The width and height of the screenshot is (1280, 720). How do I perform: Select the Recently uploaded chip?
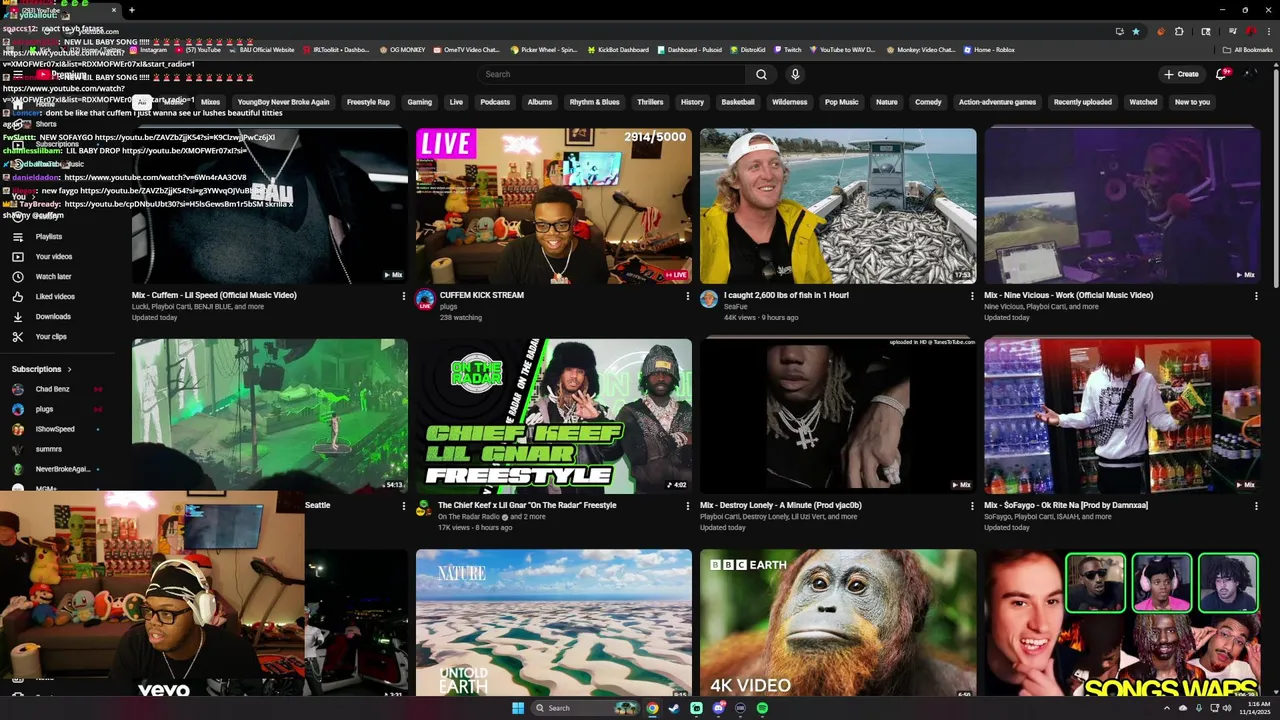1082,102
